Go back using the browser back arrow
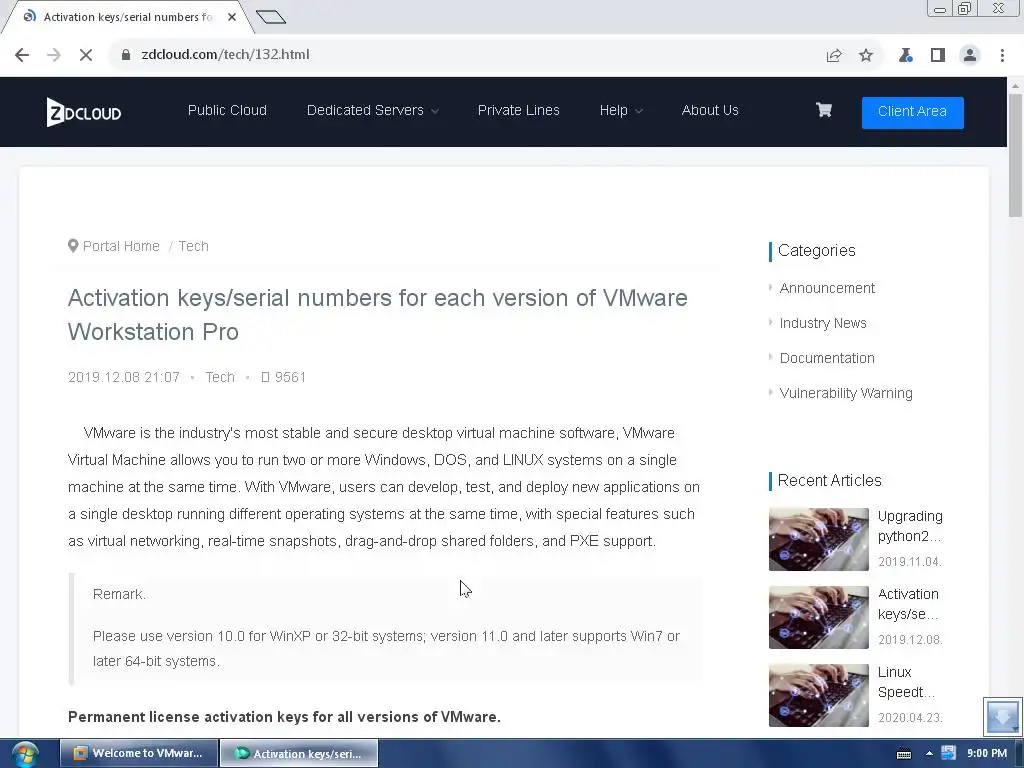Viewport: 1024px width, 768px height. click(22, 55)
